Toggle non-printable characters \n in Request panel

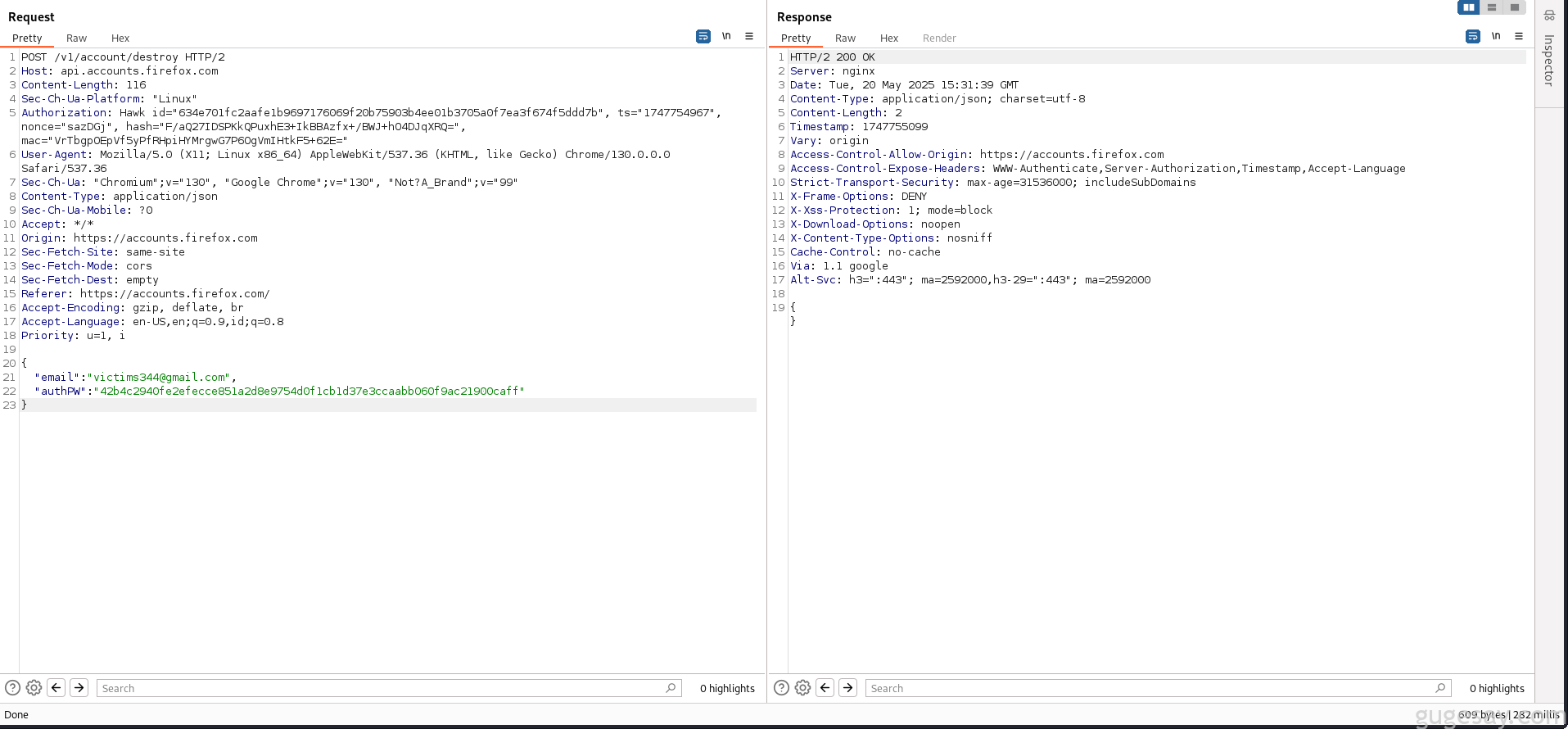(x=726, y=36)
